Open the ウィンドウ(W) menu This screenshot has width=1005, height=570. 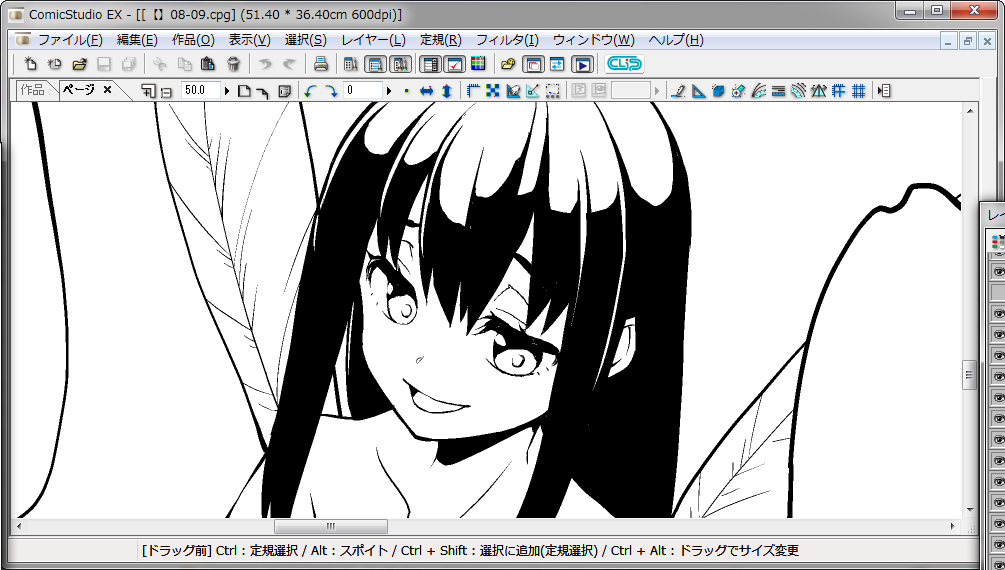pyautogui.click(x=594, y=40)
